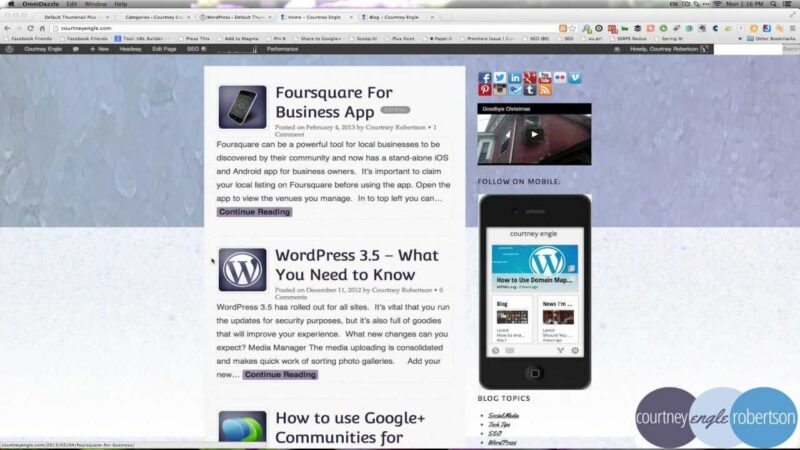Open the Google+ social icon in sidebar
Image resolution: width=800 pixels, height=450 pixels.
tap(530, 78)
